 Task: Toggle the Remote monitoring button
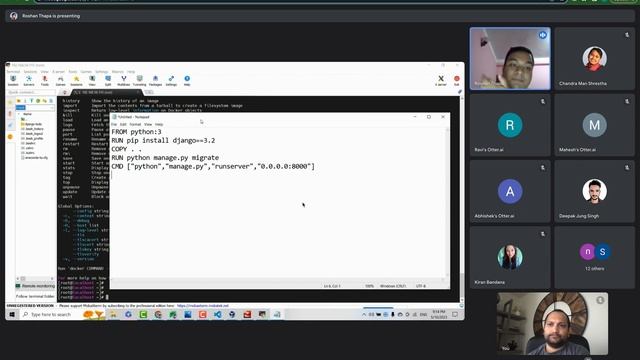[x=35, y=286]
